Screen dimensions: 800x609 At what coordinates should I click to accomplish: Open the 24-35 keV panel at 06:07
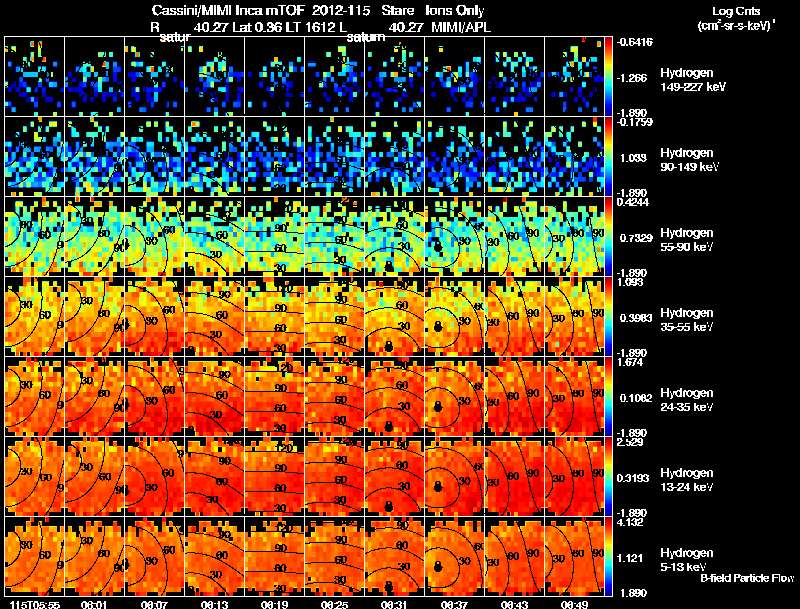[155, 397]
